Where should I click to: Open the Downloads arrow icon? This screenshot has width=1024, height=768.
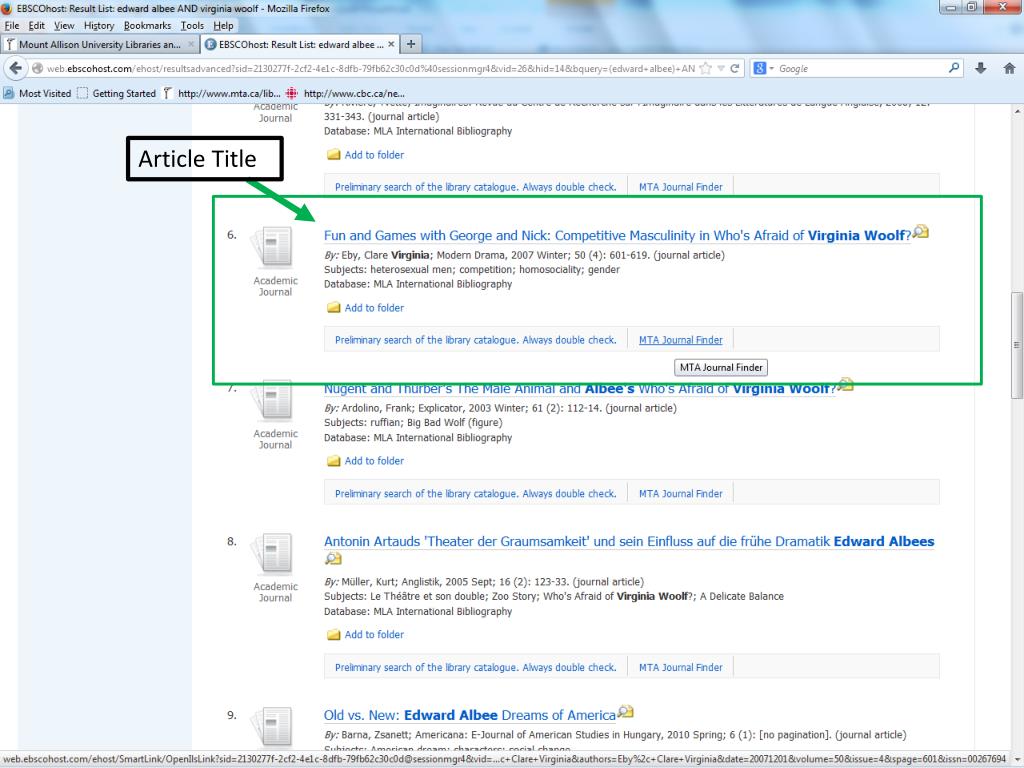(980, 68)
